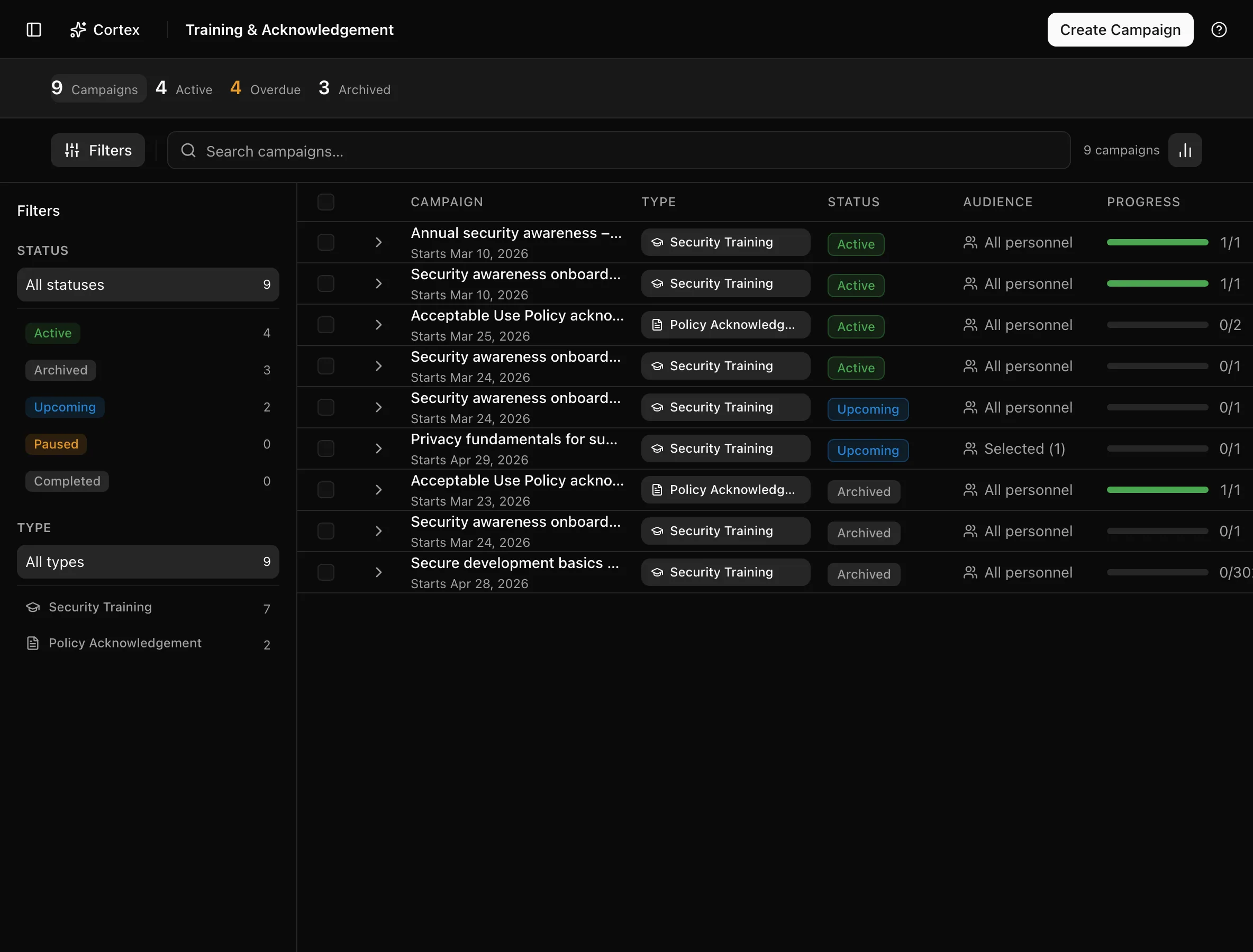Click document icon in Policy Acknowledgement filter

33,643
